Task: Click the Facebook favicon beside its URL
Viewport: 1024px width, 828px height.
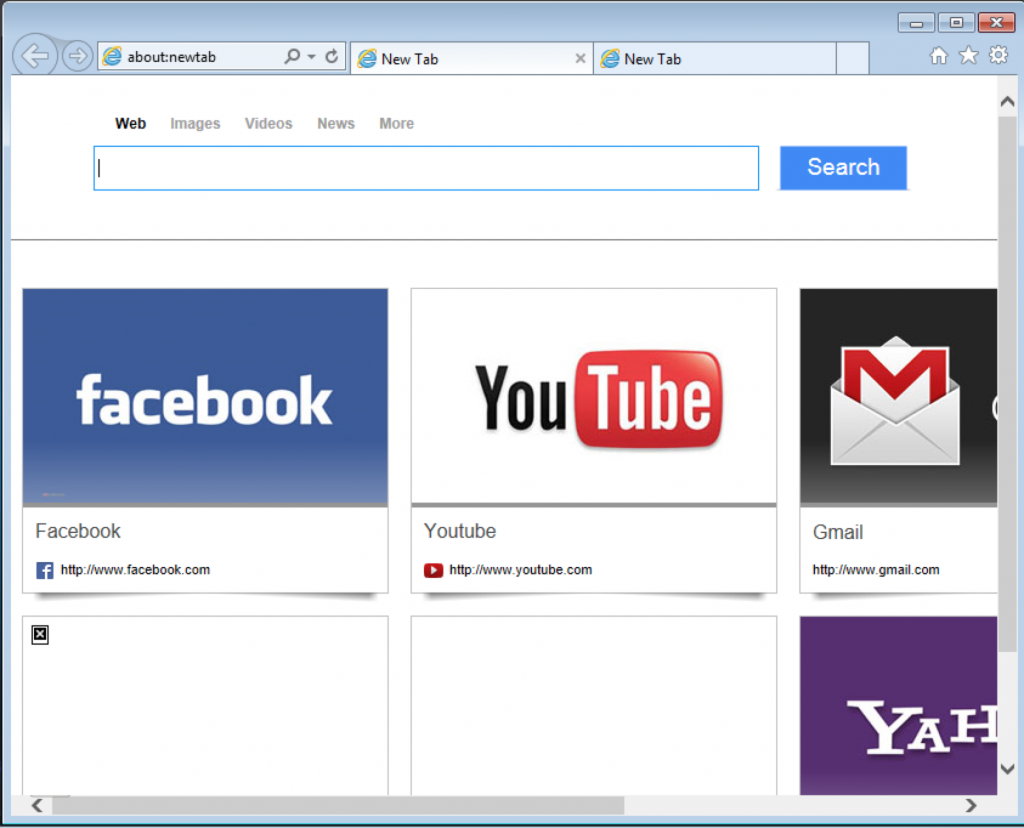Action: pyautogui.click(x=44, y=571)
